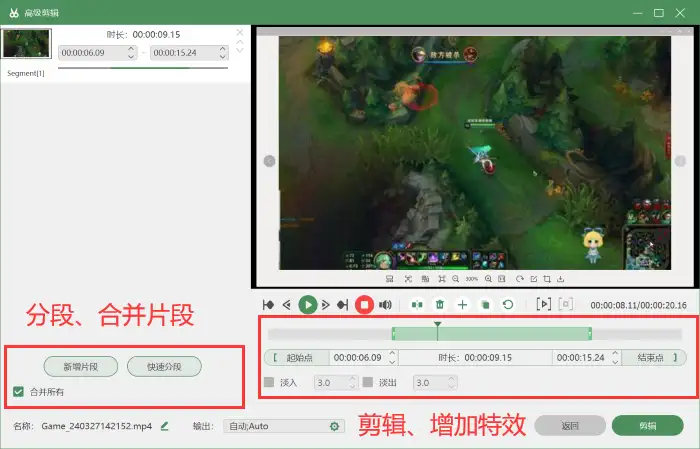Step back one frame

pos(287,305)
